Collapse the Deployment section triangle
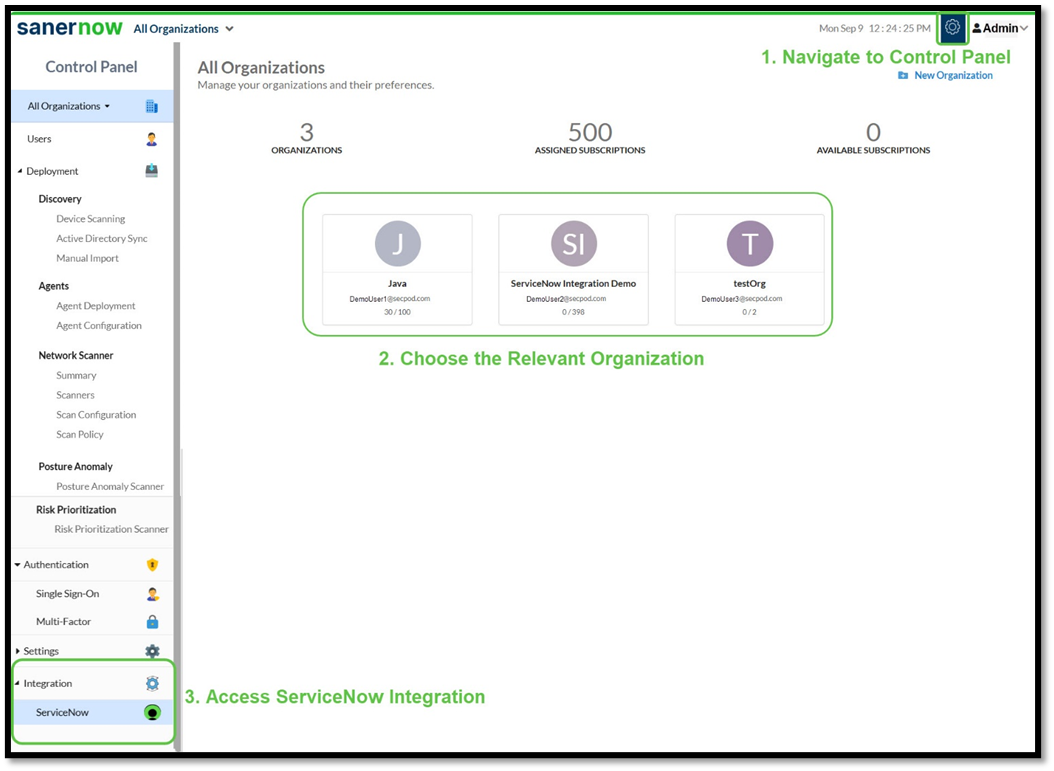 pos(19,171)
